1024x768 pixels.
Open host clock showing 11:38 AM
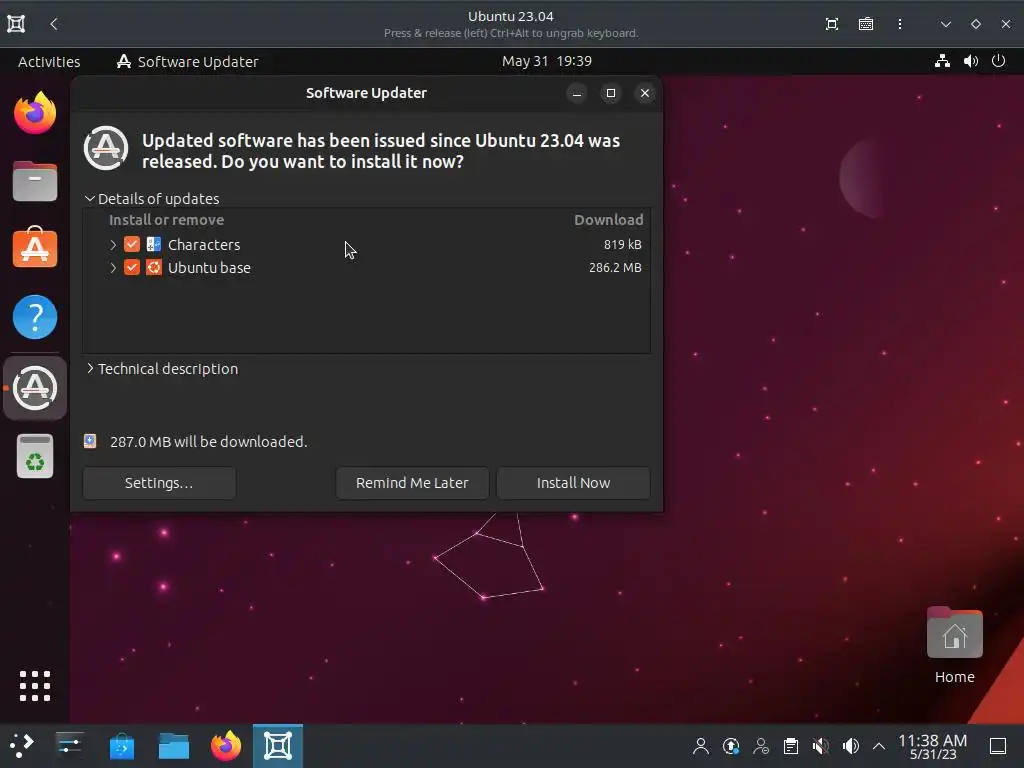click(x=933, y=746)
